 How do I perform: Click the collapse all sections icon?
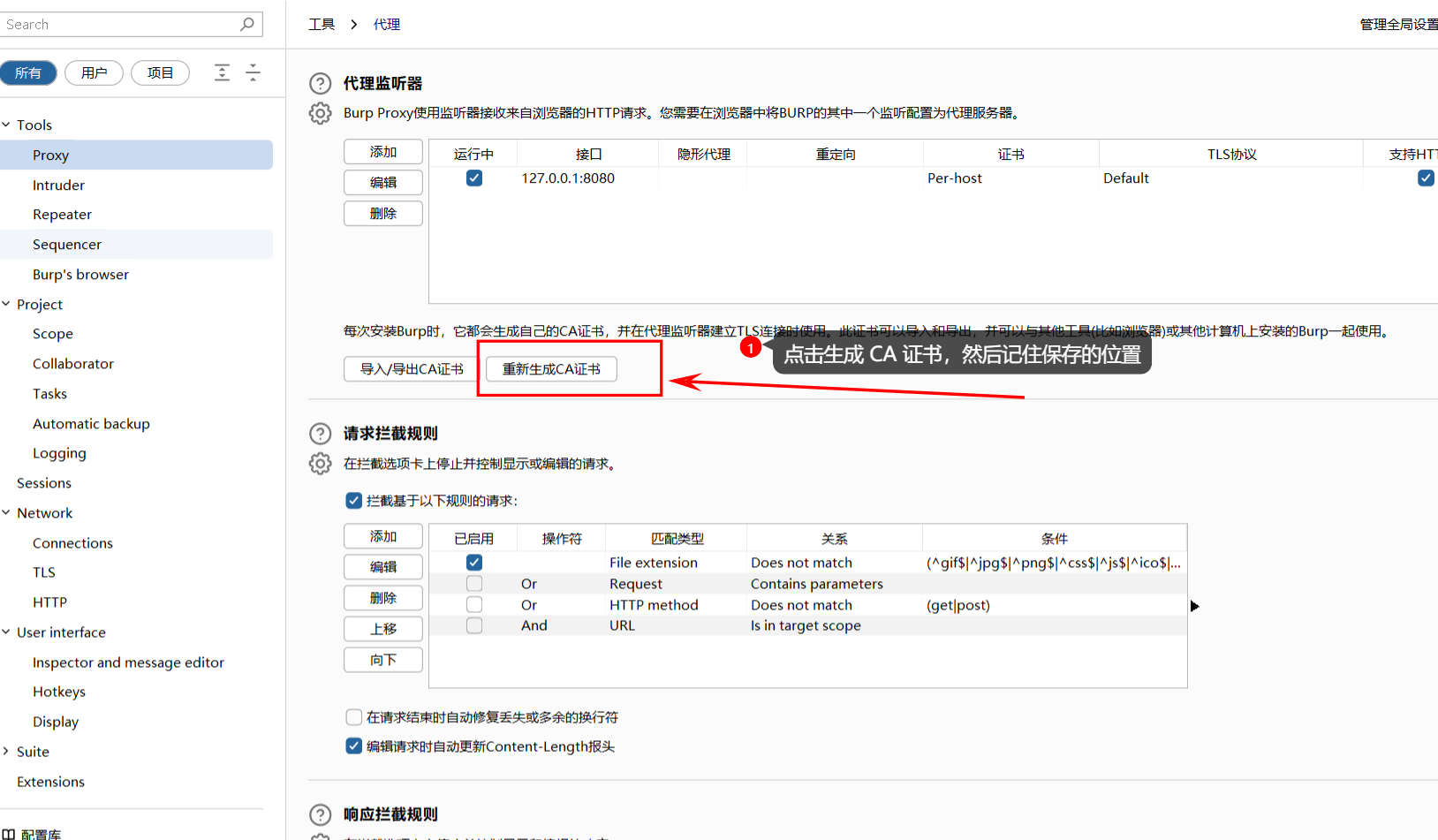click(x=253, y=72)
